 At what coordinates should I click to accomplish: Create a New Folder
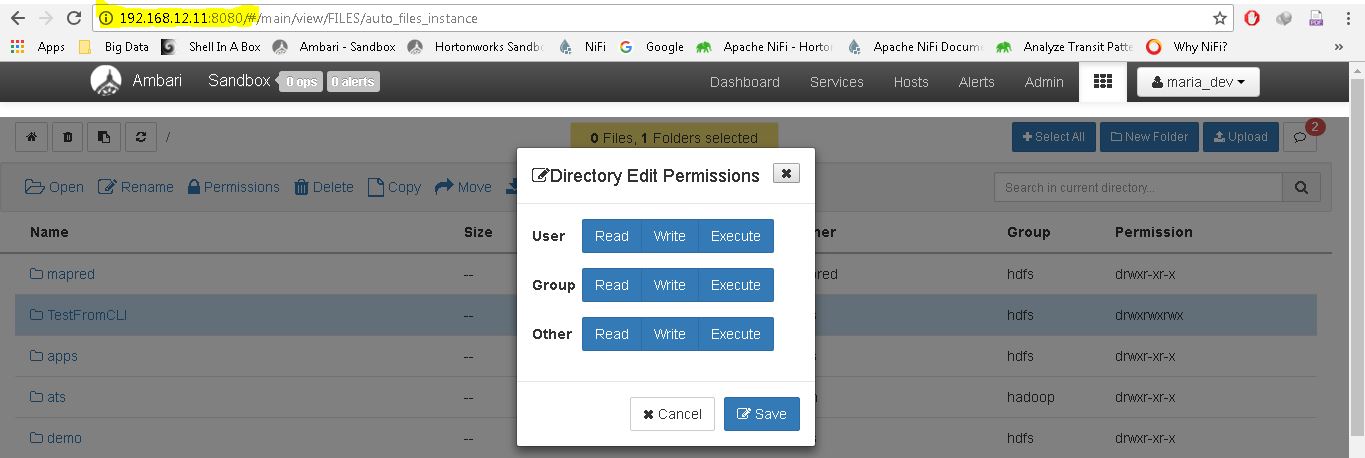(1147, 137)
